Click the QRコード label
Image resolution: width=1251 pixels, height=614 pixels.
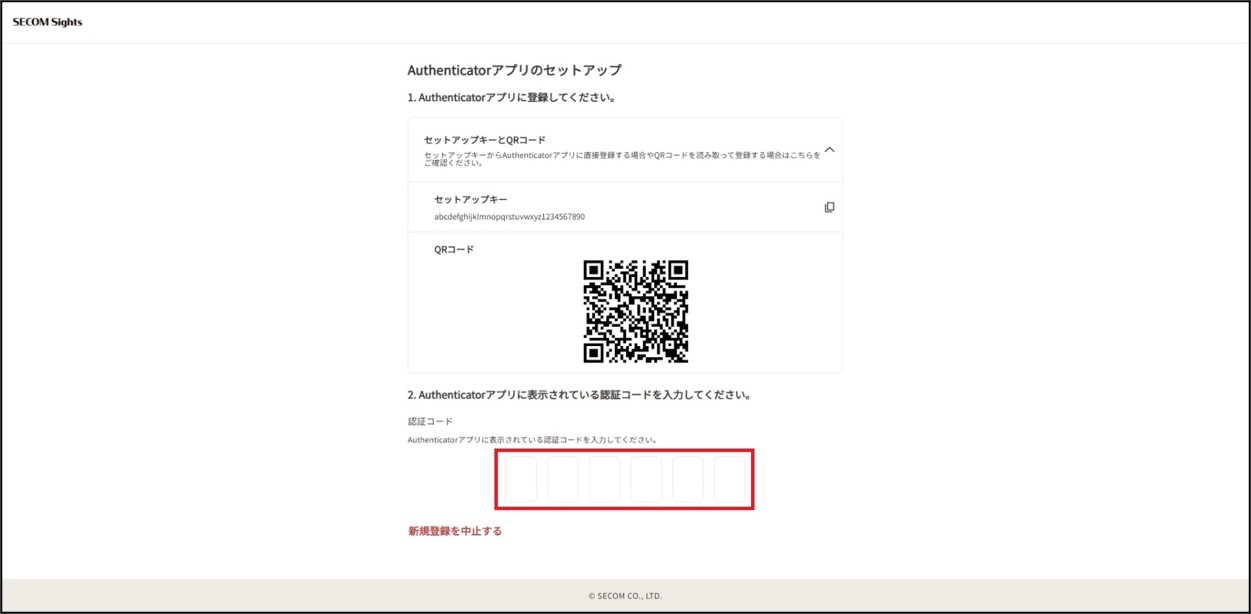[454, 250]
